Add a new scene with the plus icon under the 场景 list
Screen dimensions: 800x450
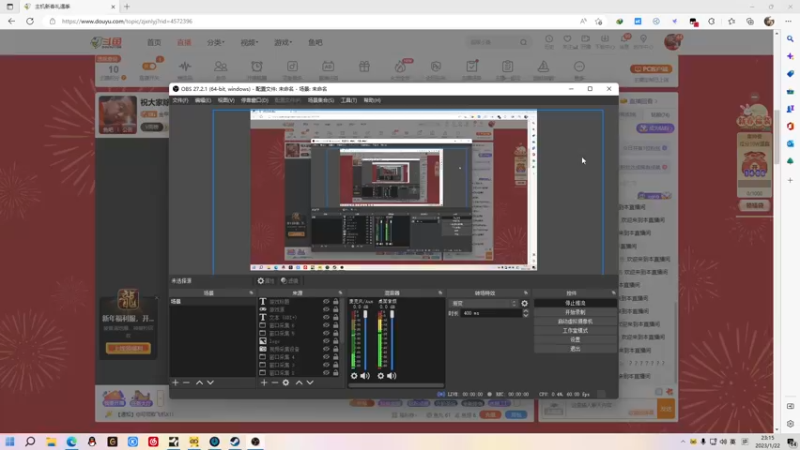[176, 382]
